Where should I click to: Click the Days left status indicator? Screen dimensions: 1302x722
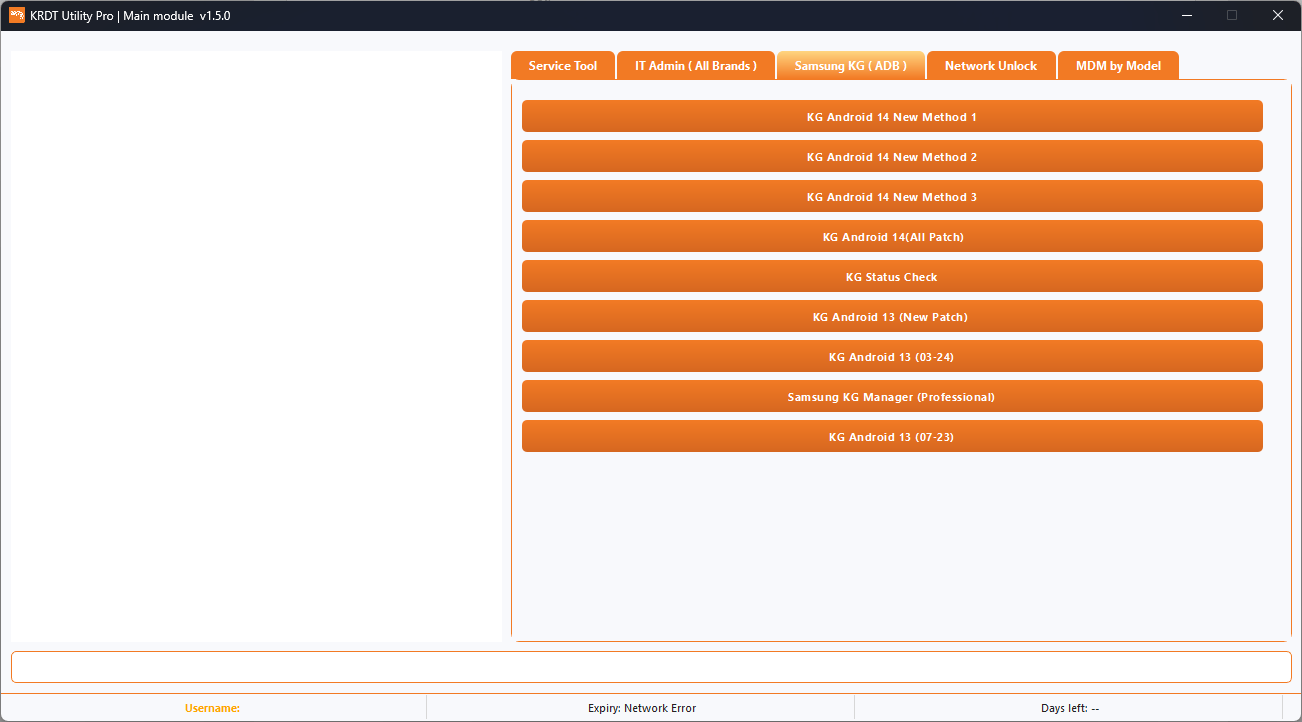1070,708
